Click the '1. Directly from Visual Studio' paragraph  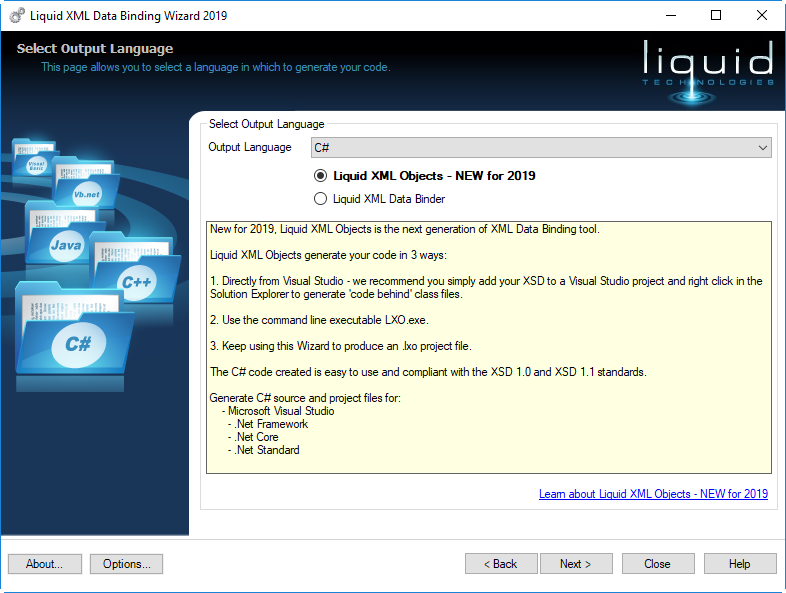tap(486, 287)
